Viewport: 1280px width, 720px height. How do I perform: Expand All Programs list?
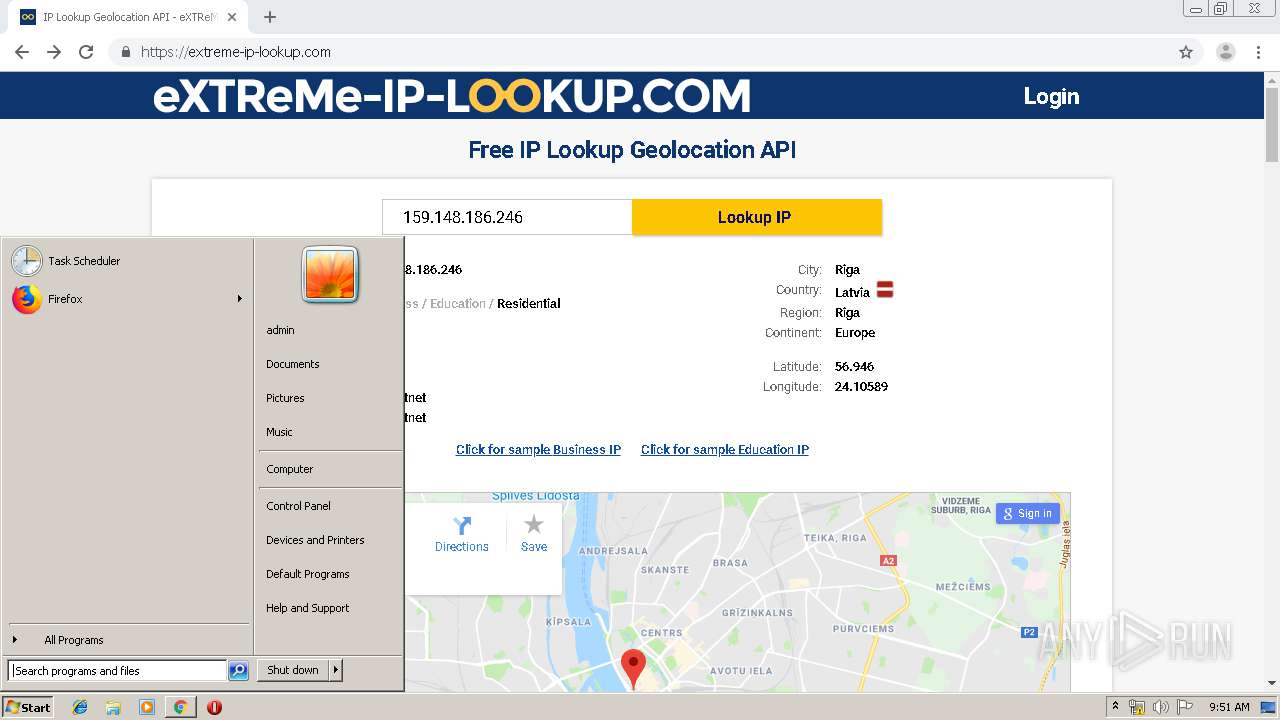pyautogui.click(x=73, y=640)
